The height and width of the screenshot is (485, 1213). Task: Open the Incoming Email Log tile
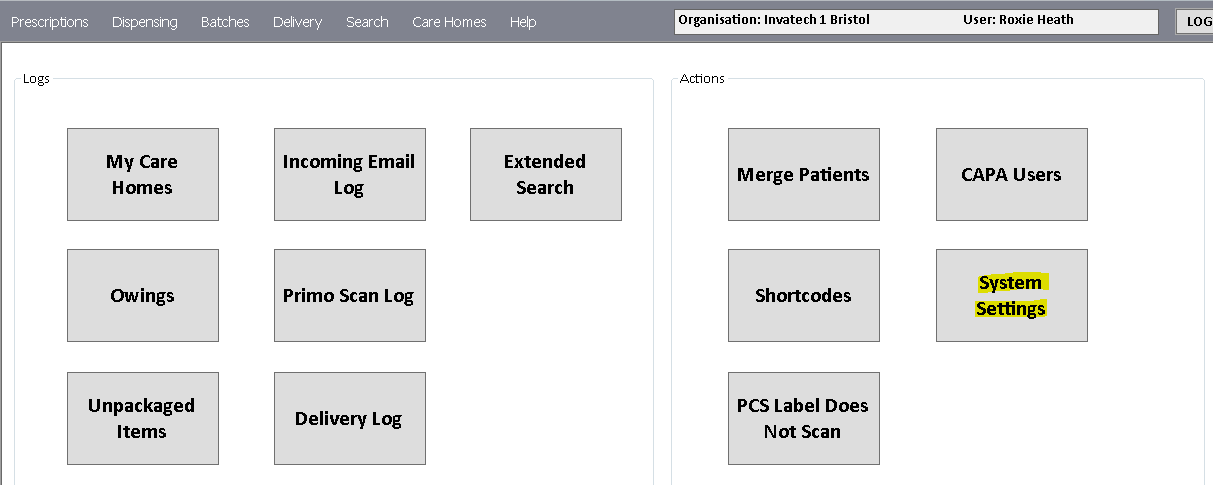(x=349, y=174)
